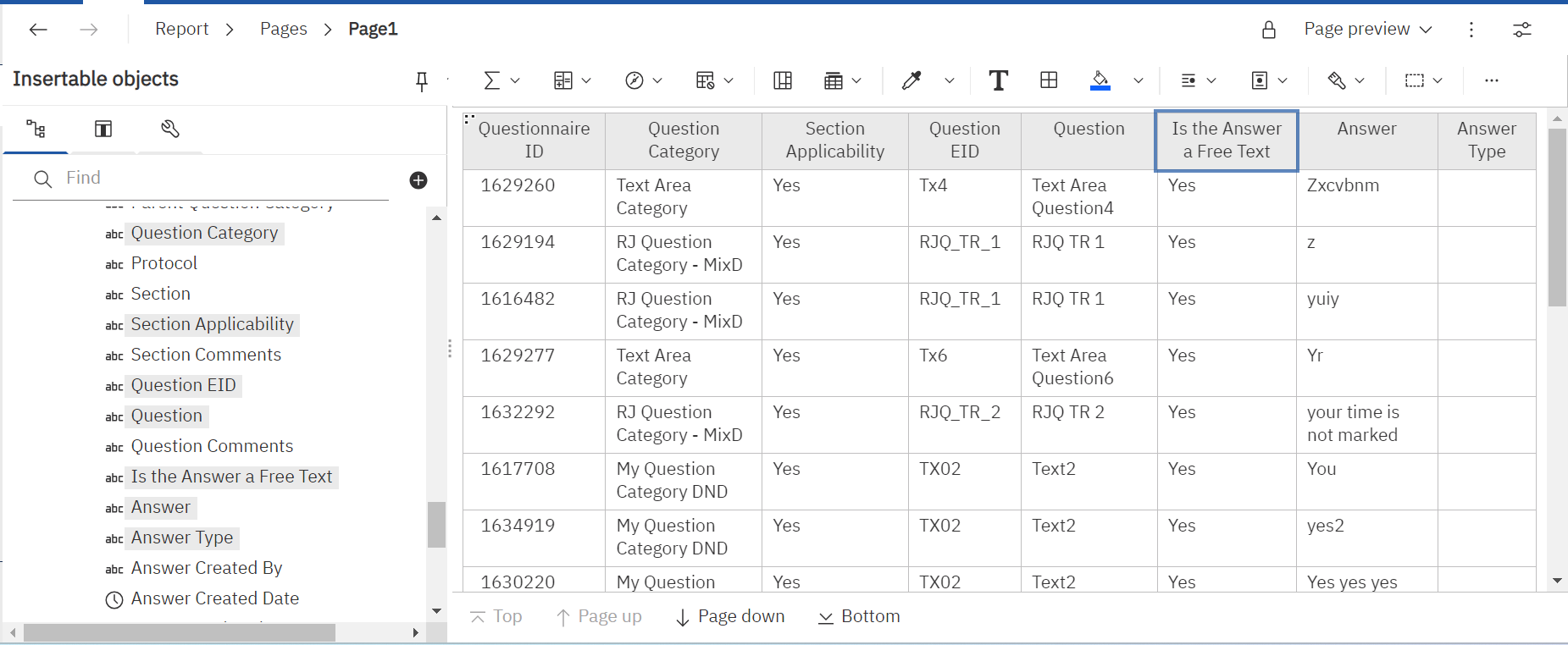The width and height of the screenshot is (1568, 645).
Task: Open the vertical three-dot menu
Action: tap(1471, 30)
